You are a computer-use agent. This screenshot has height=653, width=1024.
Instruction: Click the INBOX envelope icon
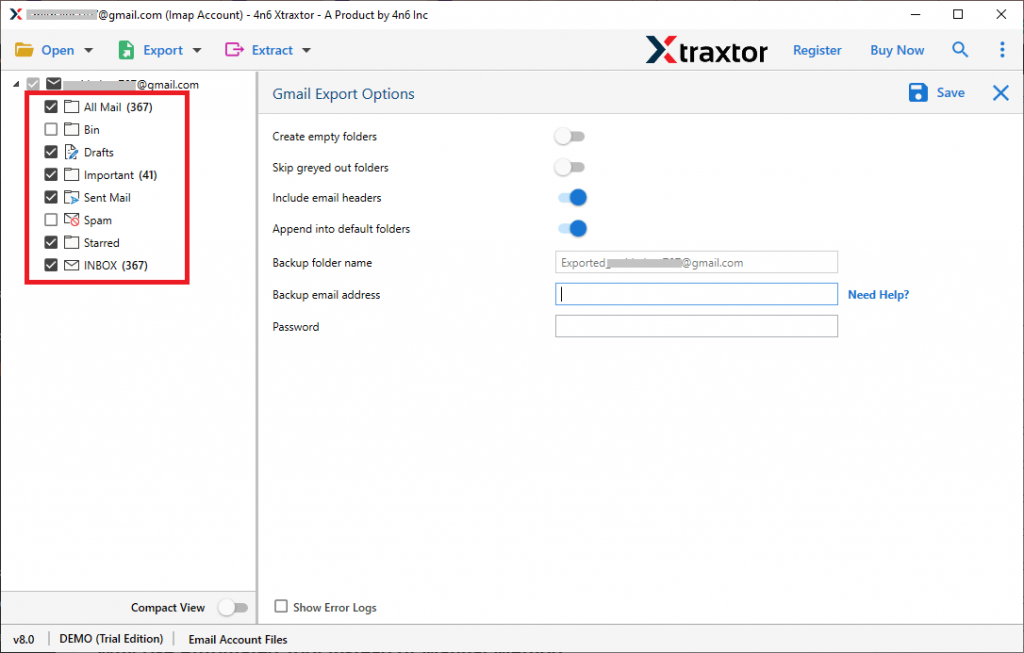(71, 265)
